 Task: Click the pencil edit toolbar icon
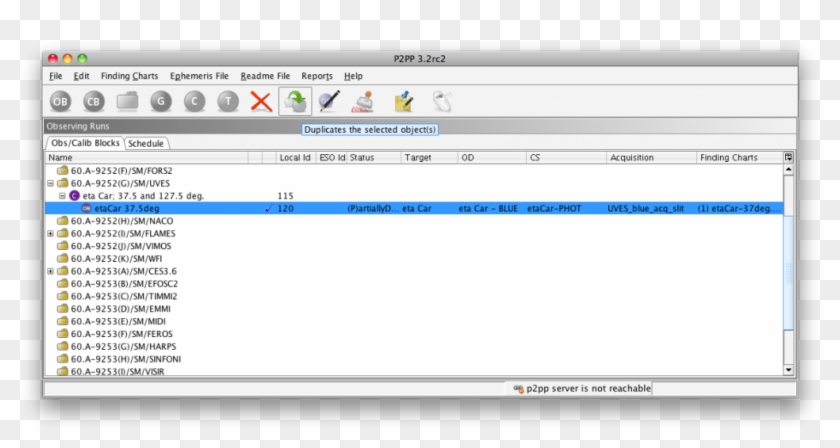[329, 101]
